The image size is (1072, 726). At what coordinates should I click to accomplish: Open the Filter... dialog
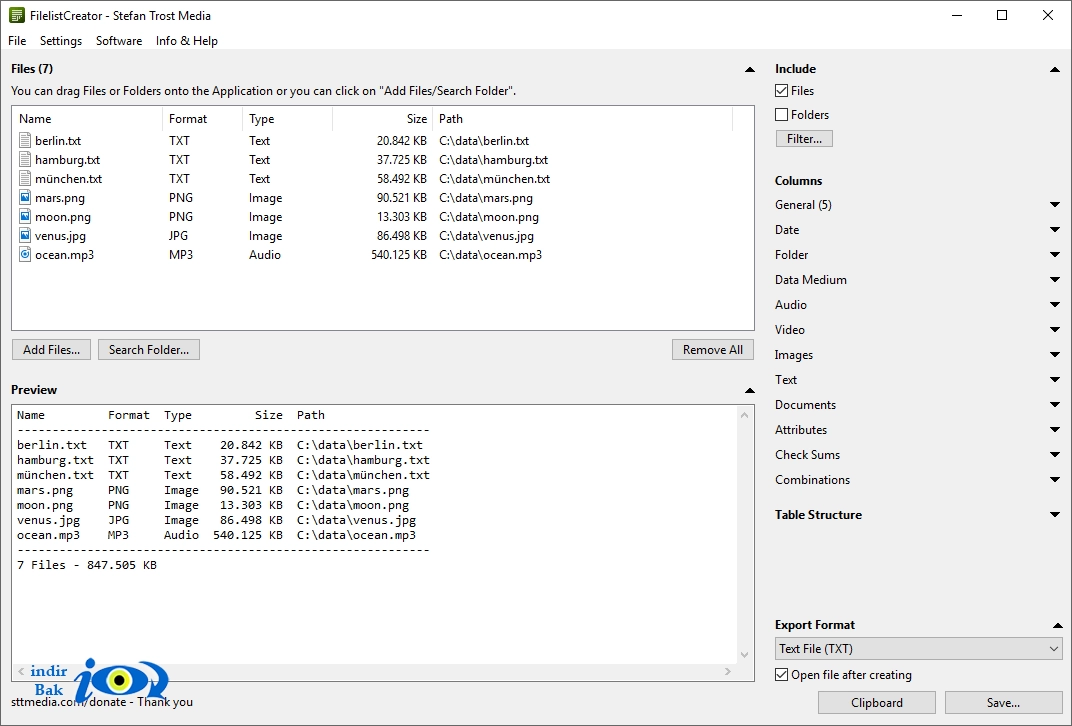804,139
